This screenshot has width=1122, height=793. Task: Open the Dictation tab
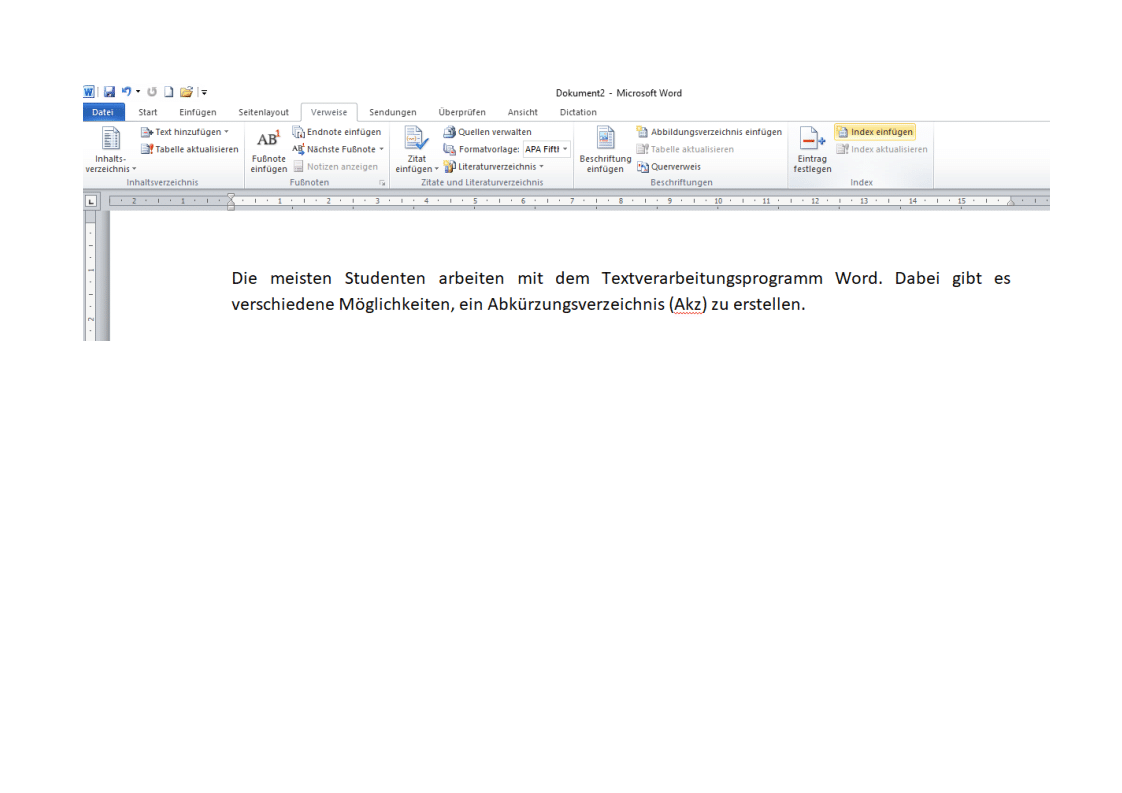[x=578, y=112]
